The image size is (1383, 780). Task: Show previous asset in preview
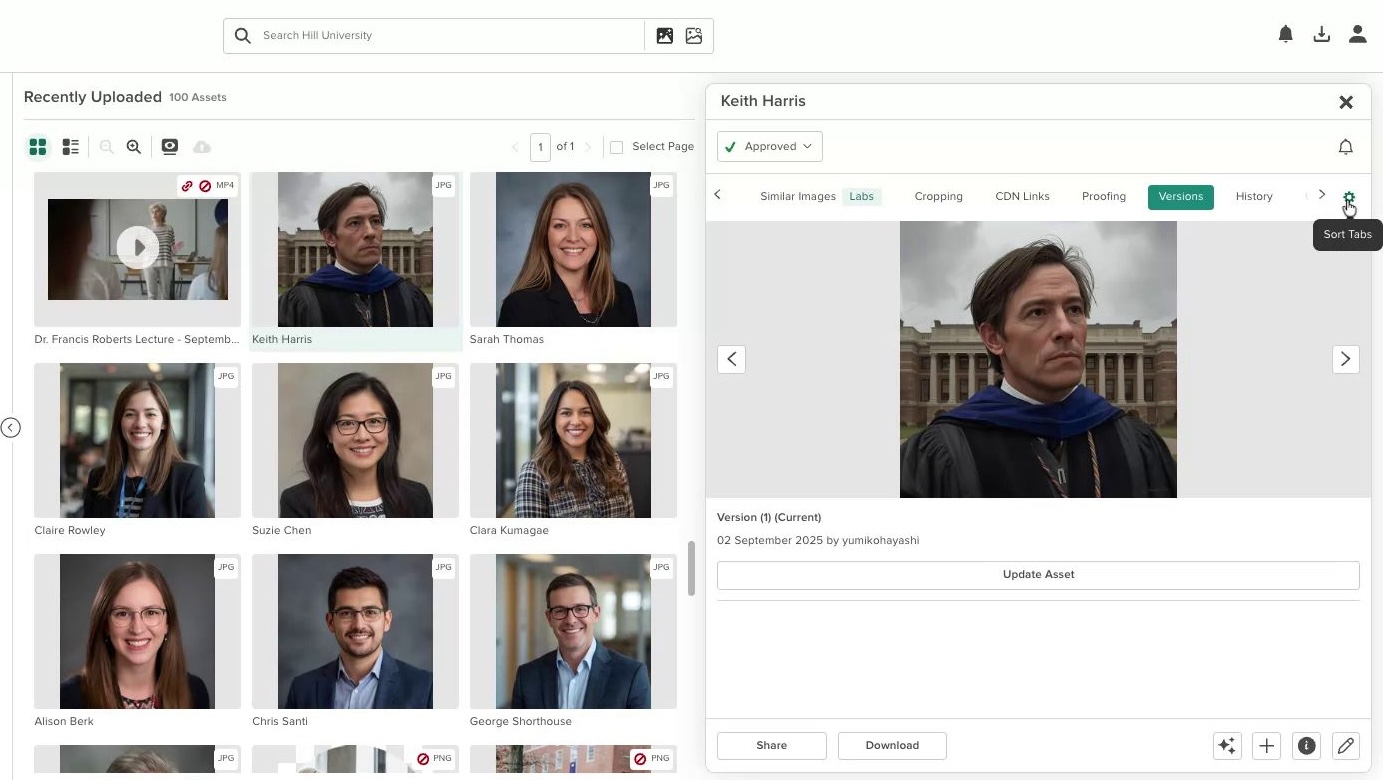click(x=732, y=359)
